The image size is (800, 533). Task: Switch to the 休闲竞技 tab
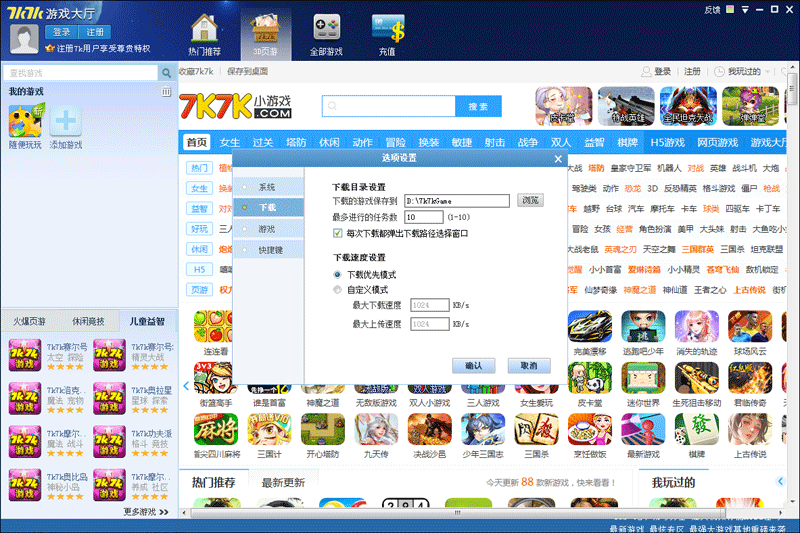[88, 321]
